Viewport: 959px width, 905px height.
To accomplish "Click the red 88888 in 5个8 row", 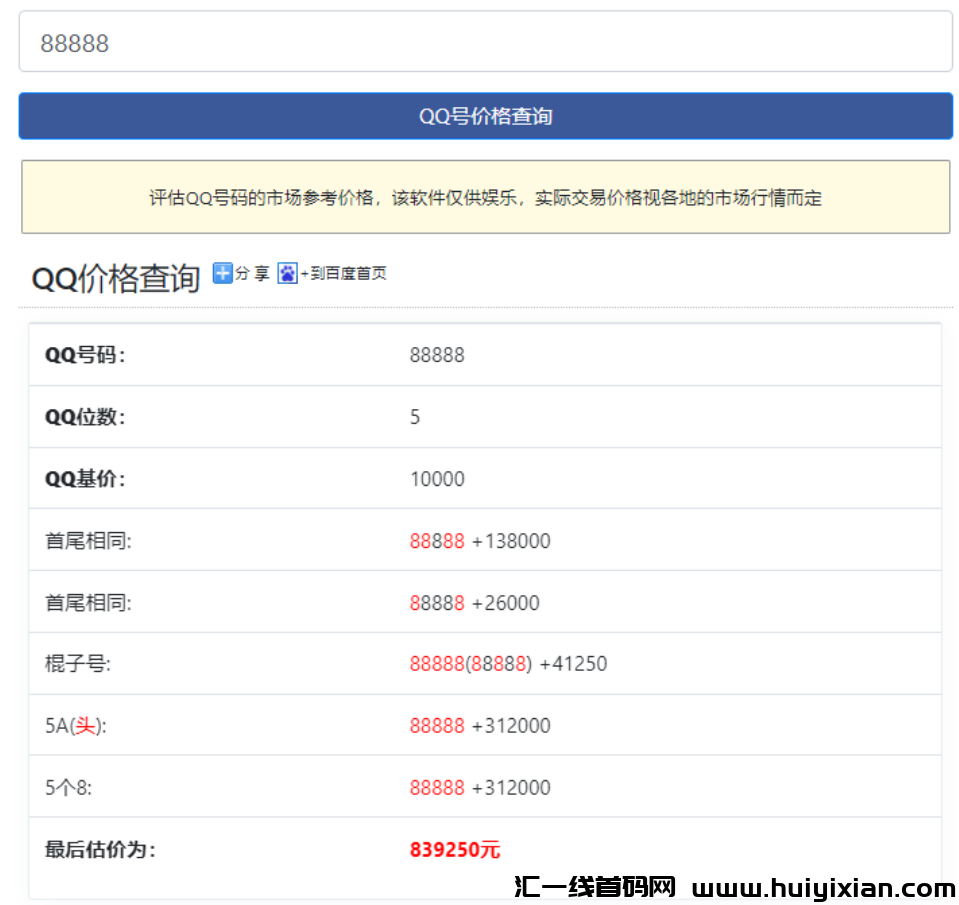I will [432, 787].
